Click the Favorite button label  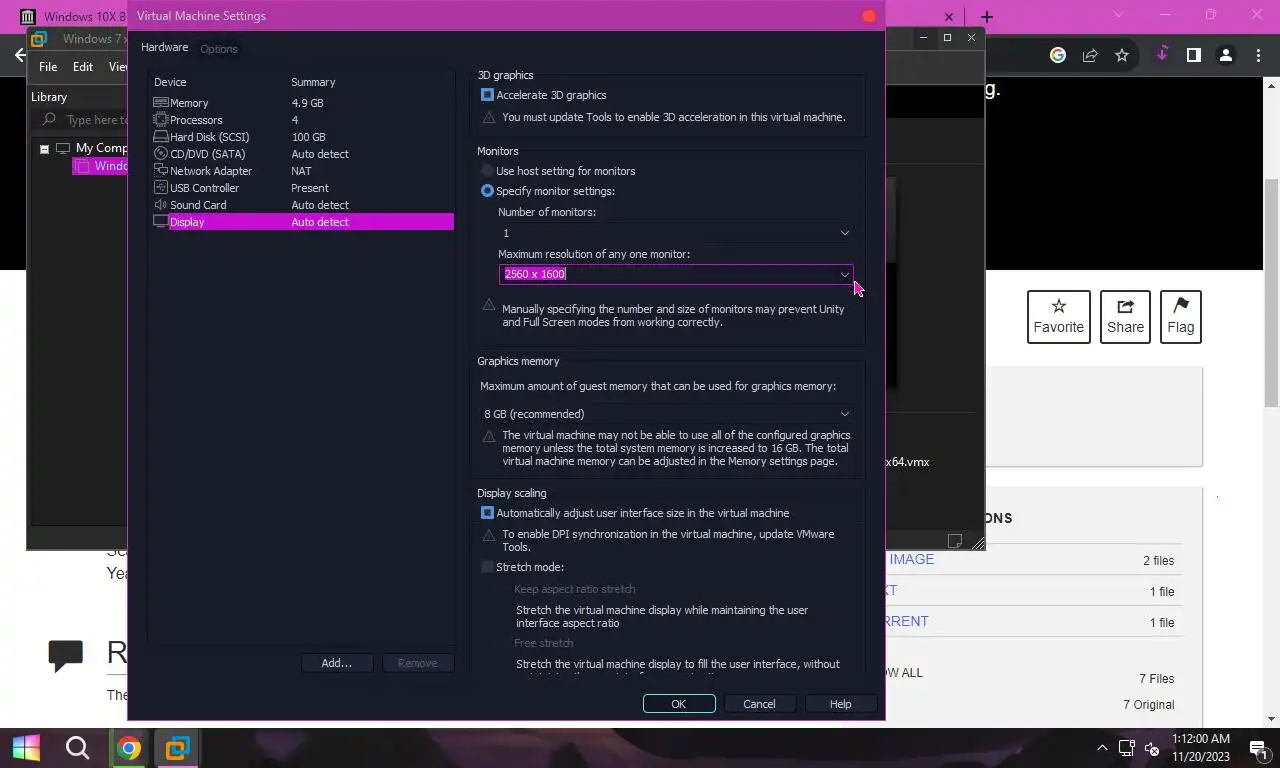point(1059,327)
